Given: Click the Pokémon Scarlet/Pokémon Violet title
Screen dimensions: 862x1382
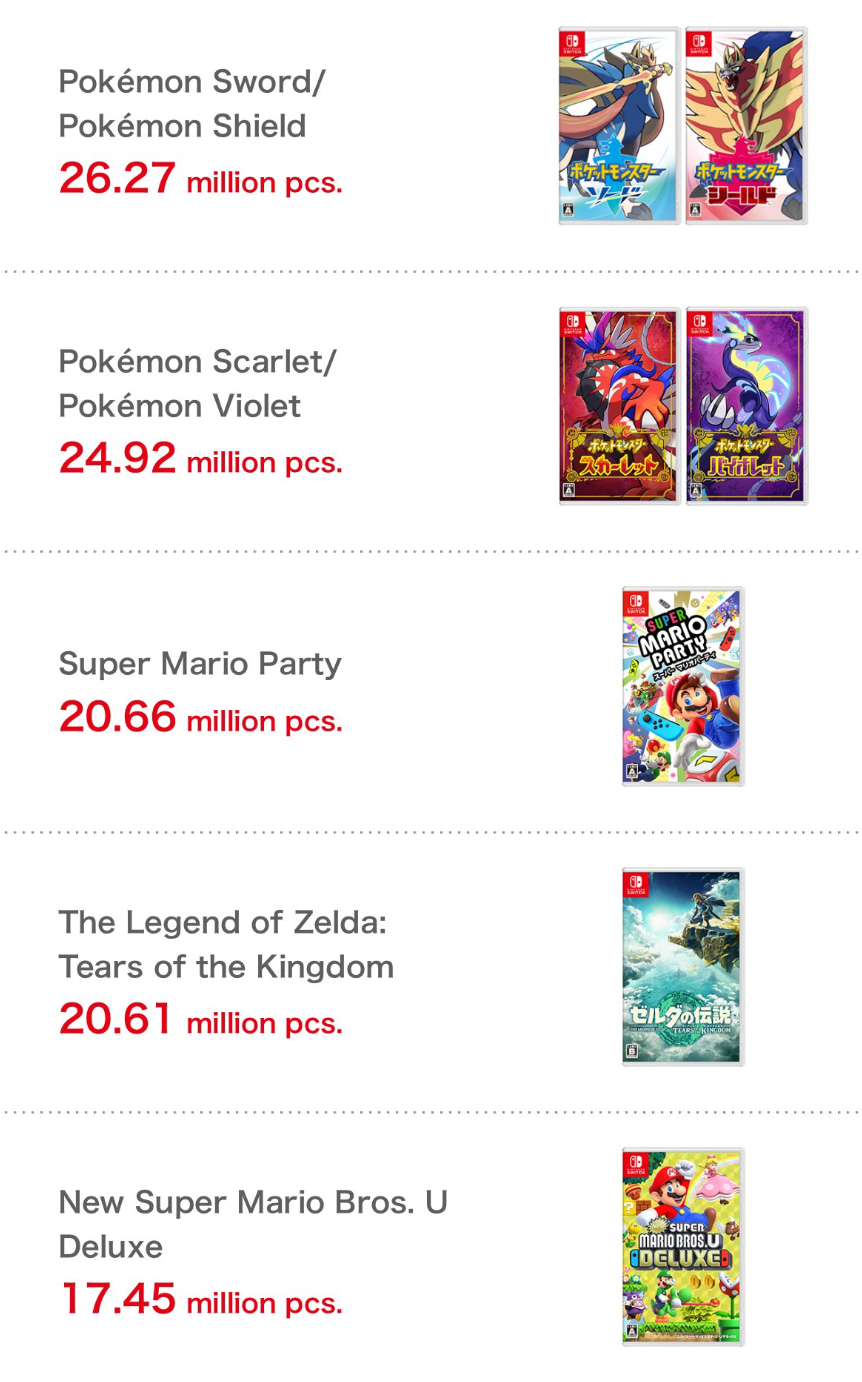Looking at the screenshot, I should click(198, 383).
